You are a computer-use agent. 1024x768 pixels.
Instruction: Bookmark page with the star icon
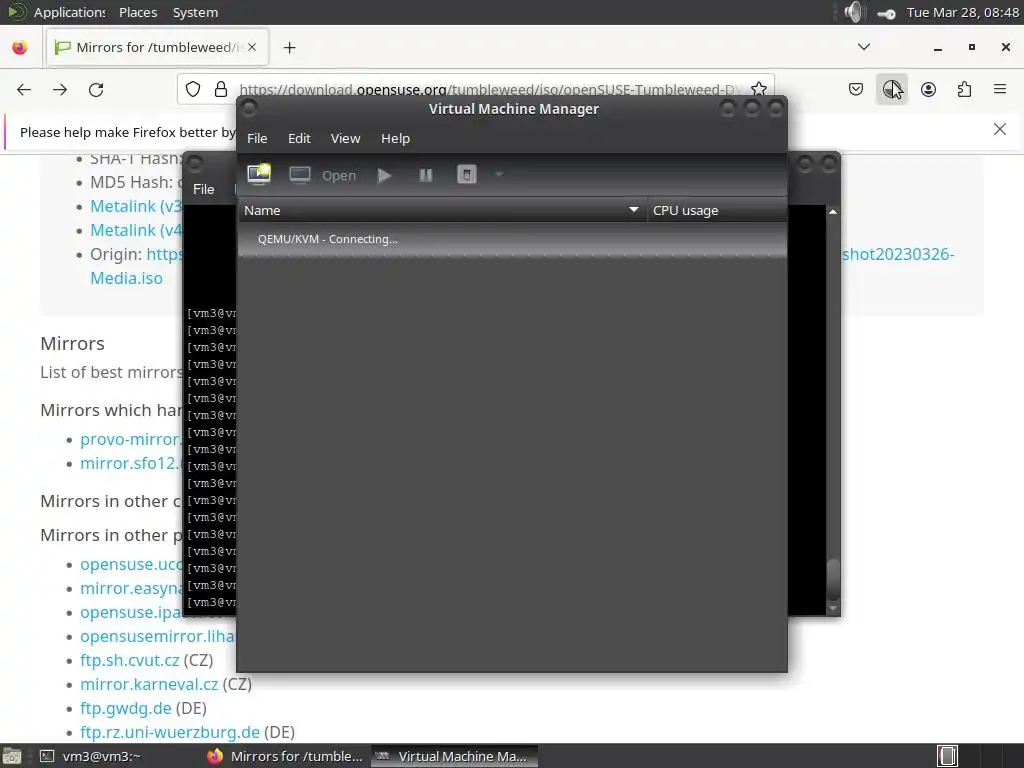pos(758,89)
